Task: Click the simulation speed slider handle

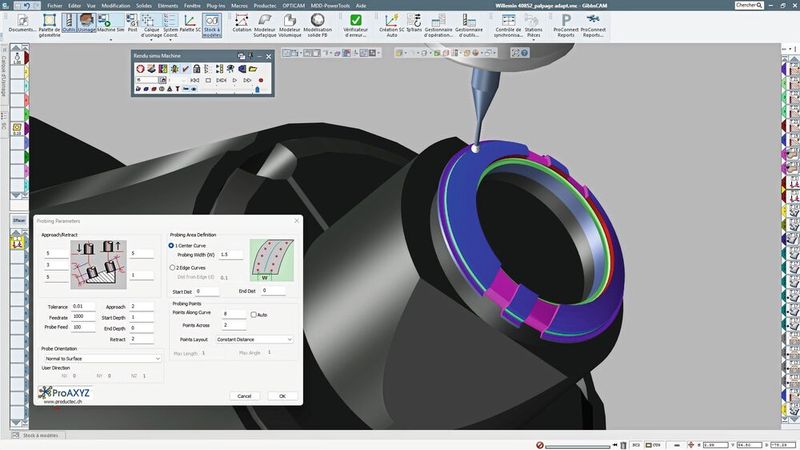Action: [258, 90]
